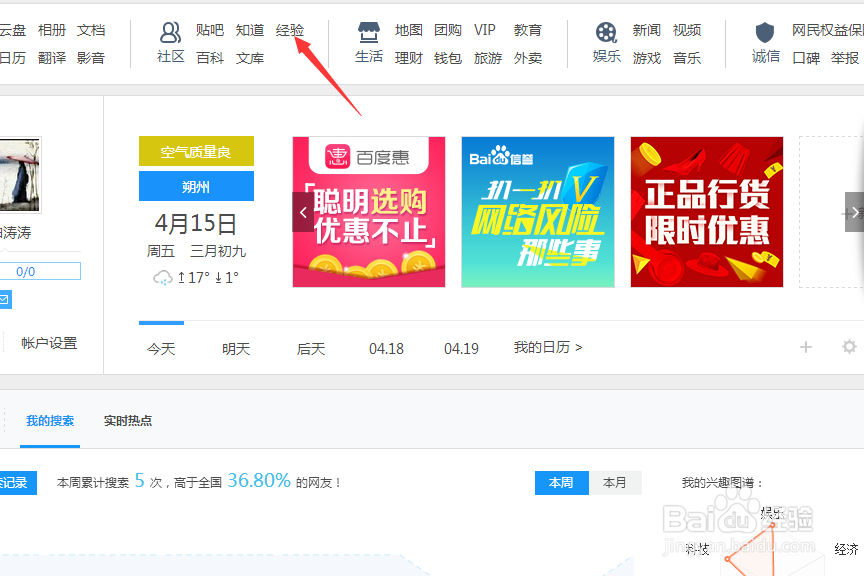Select the 本月 toggle button
The image size is (864, 576).
[615, 483]
